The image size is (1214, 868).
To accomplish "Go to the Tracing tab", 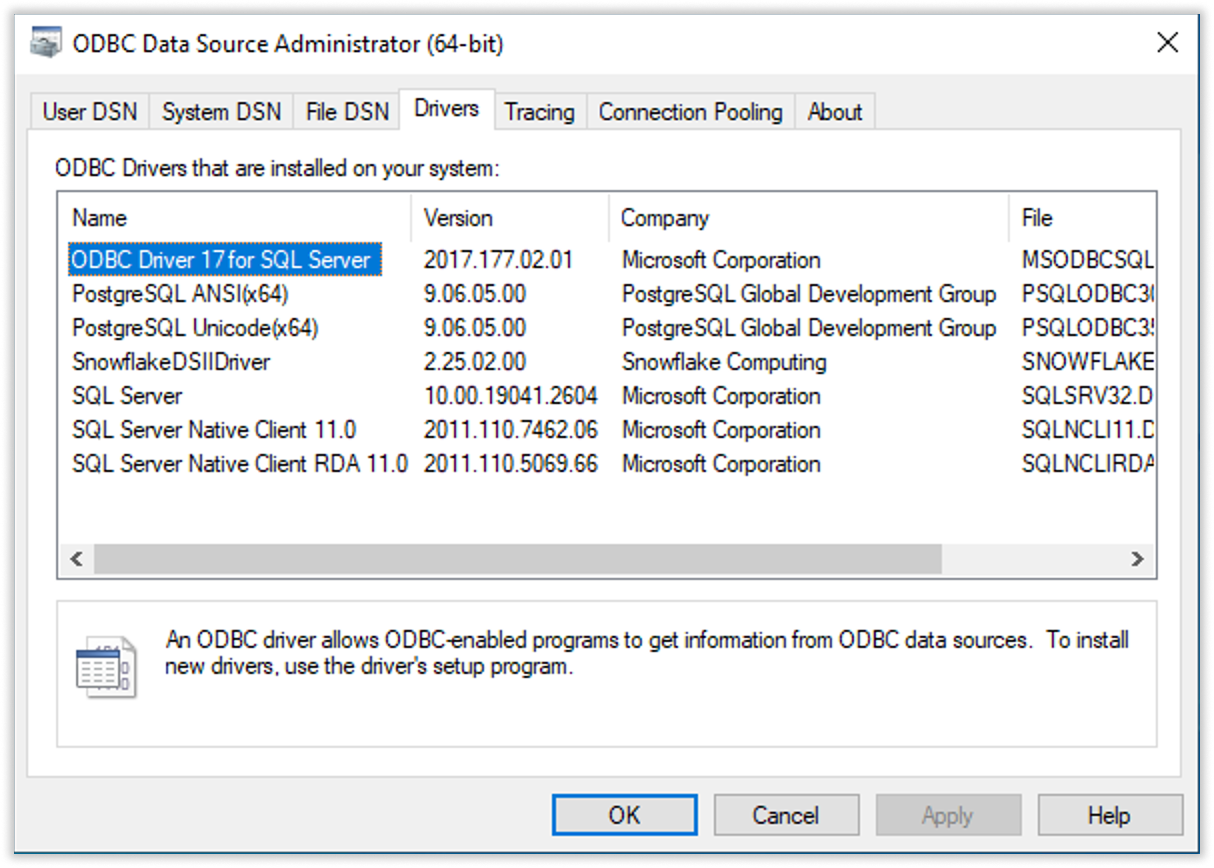I will coord(540,112).
